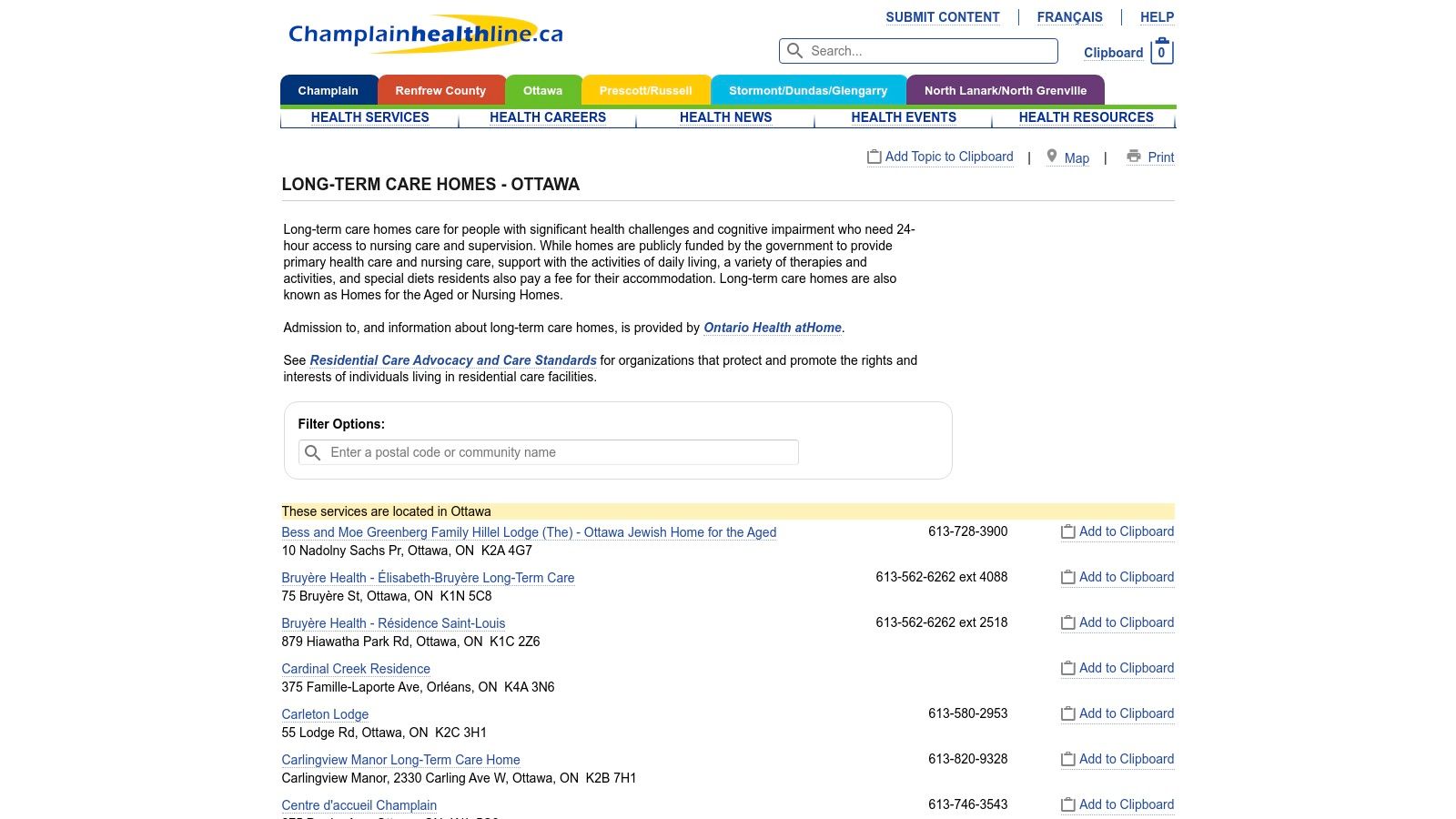Screen dimensions: 1456x819
Task: Open the Health News menu
Action: (725, 117)
